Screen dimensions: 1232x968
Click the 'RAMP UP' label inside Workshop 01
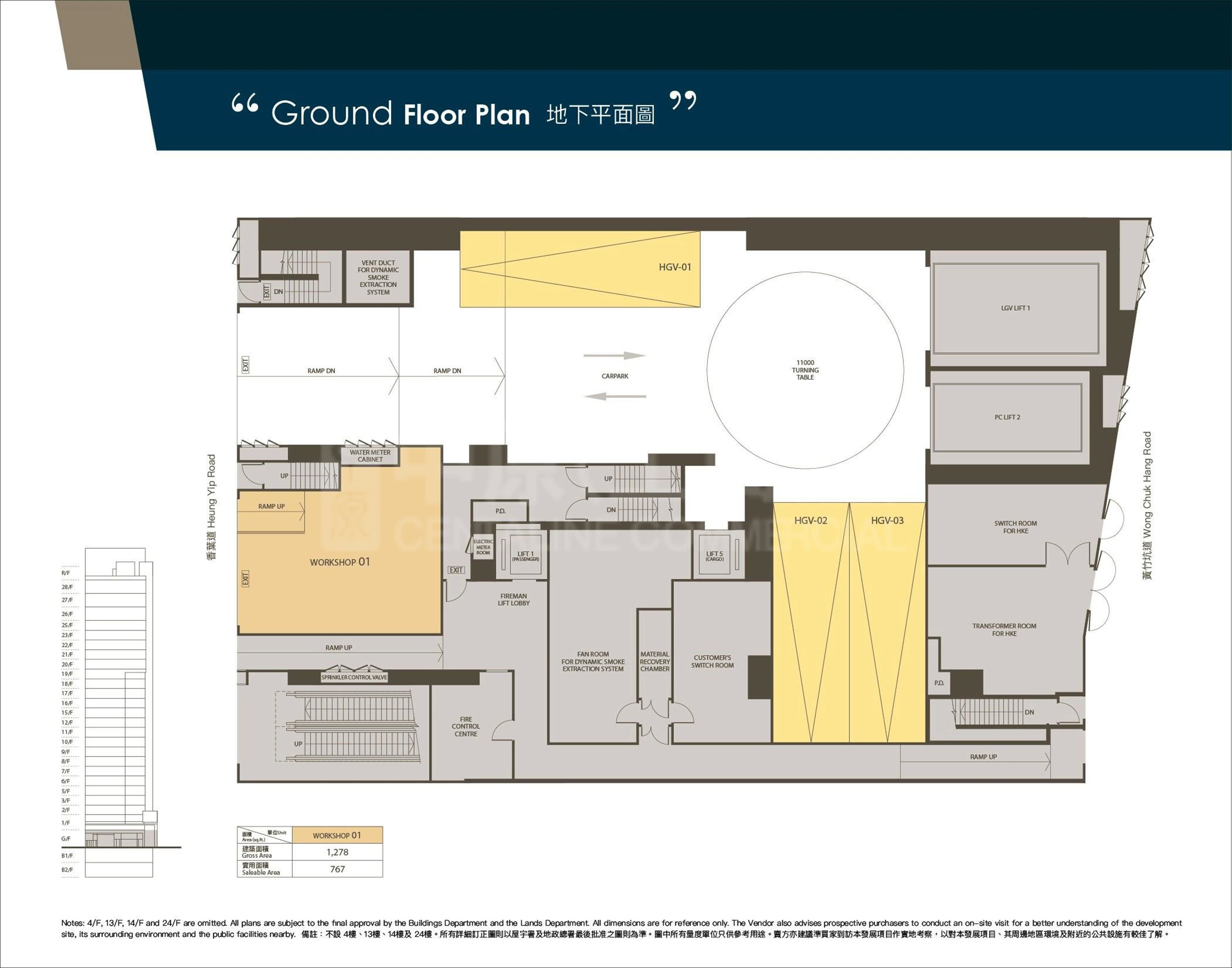(271, 507)
